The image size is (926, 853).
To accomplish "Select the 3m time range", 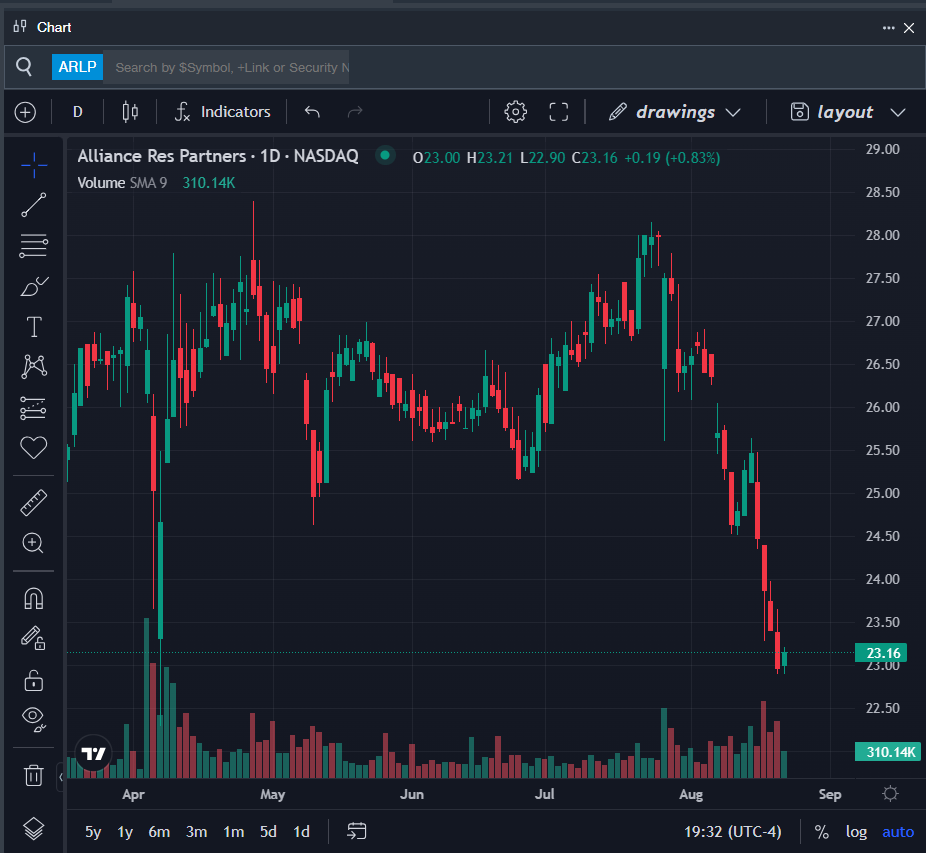I will 197,832.
